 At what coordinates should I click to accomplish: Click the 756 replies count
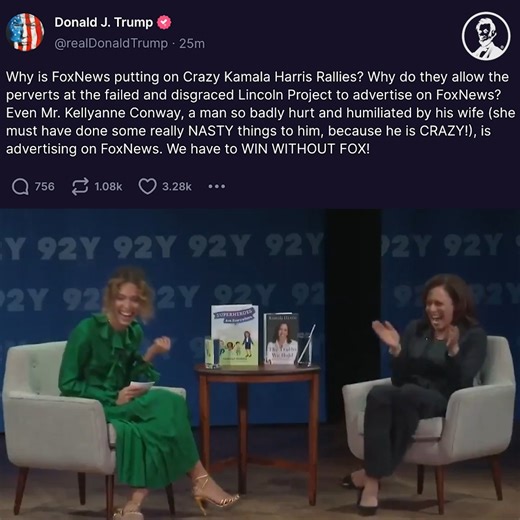[x=45, y=186]
